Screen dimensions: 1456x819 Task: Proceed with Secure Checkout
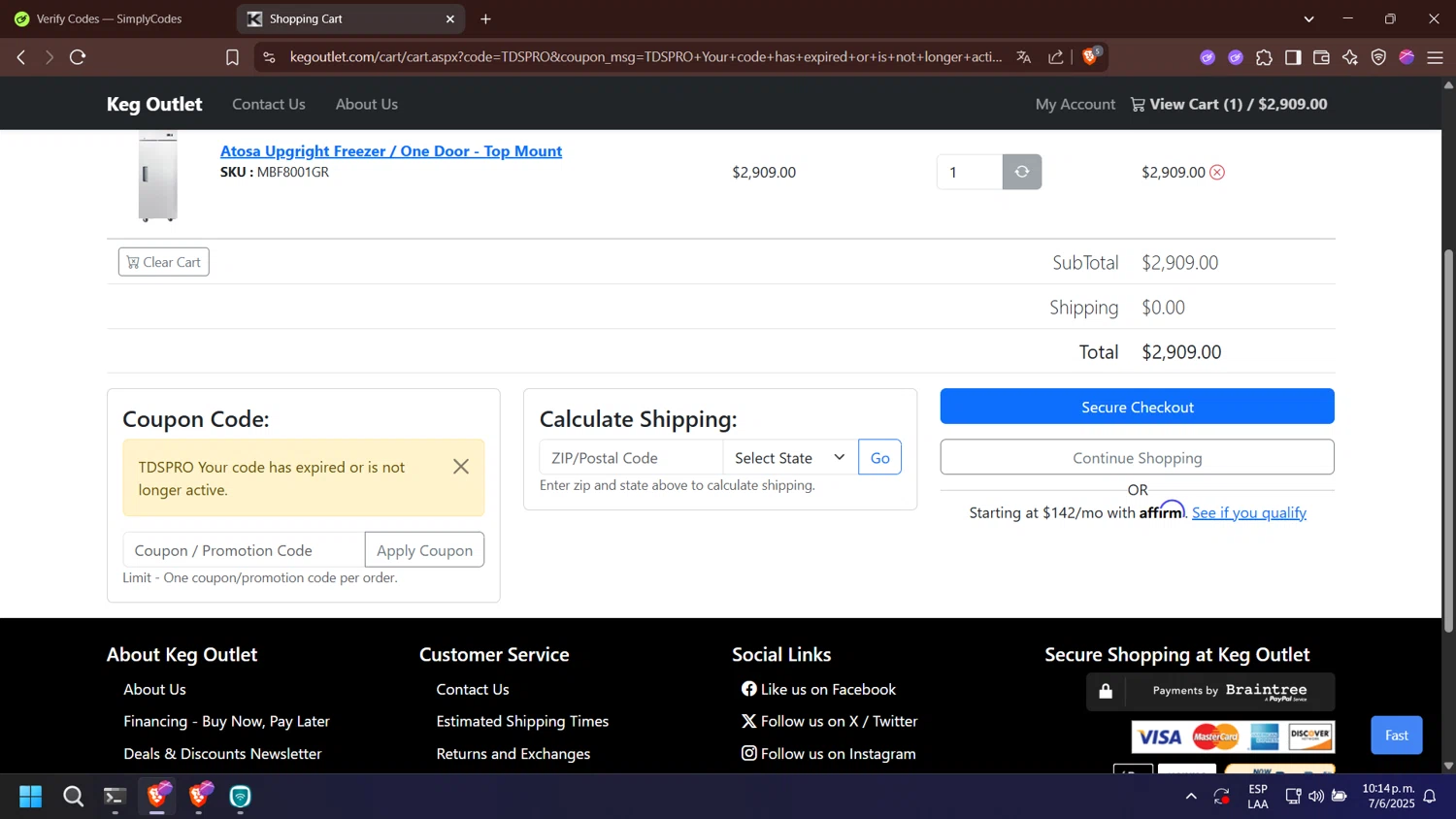pos(1138,407)
